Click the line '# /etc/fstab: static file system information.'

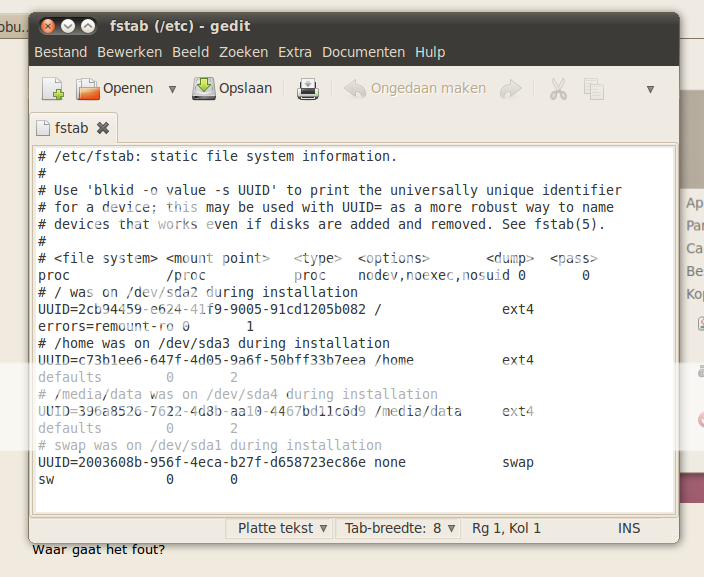tap(218, 156)
